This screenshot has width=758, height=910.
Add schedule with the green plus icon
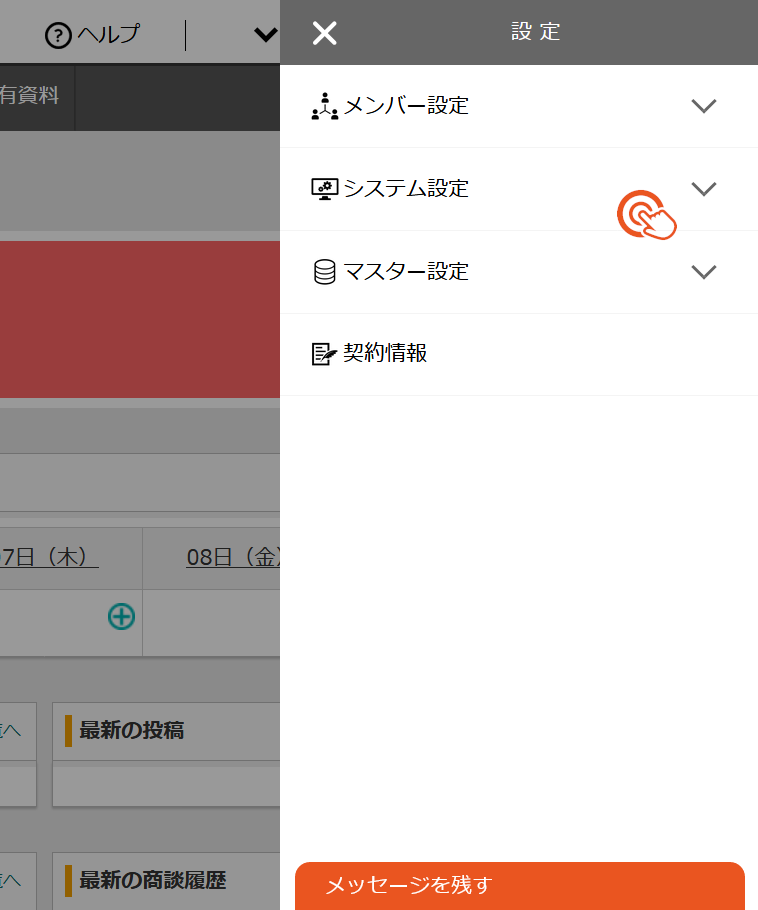point(121,616)
